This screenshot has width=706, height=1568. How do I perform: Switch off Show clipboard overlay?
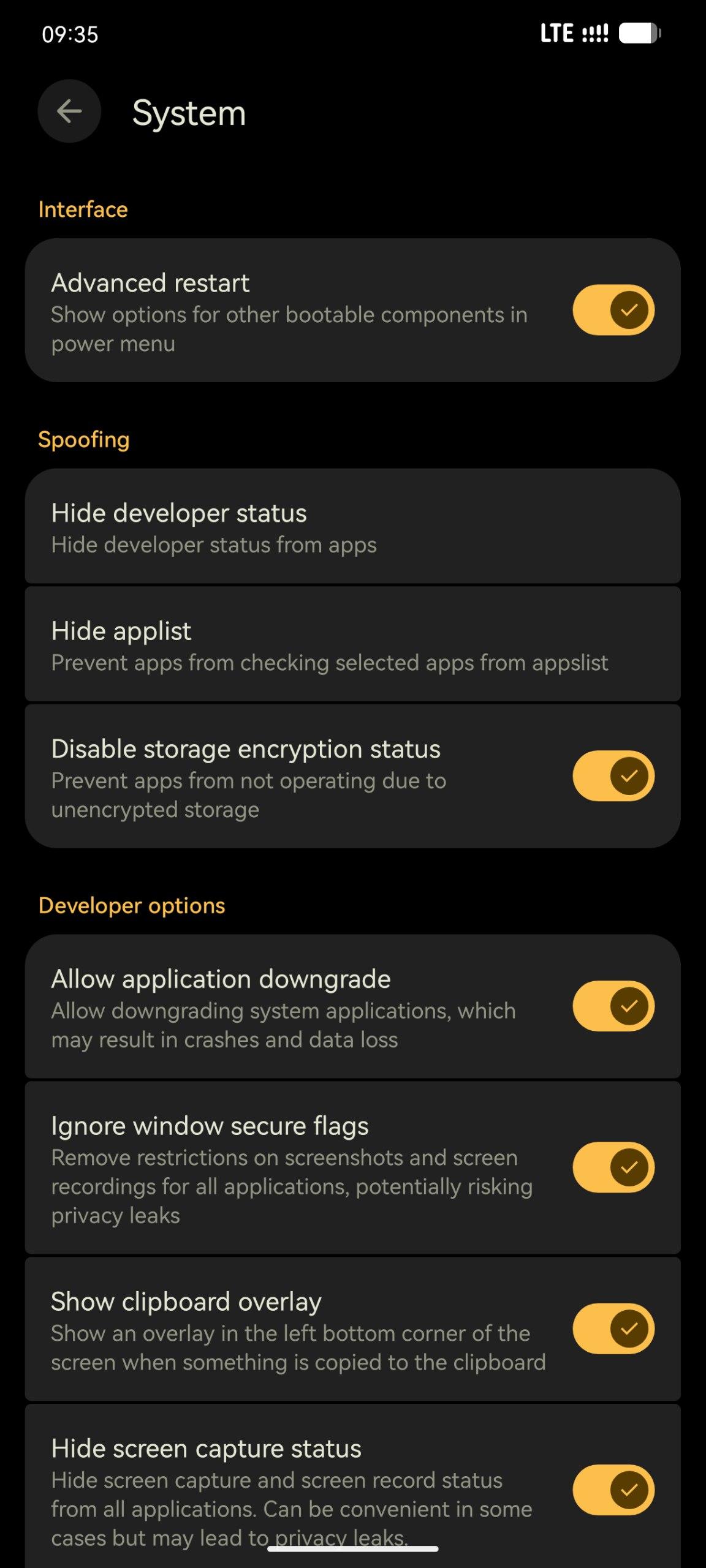click(613, 1329)
